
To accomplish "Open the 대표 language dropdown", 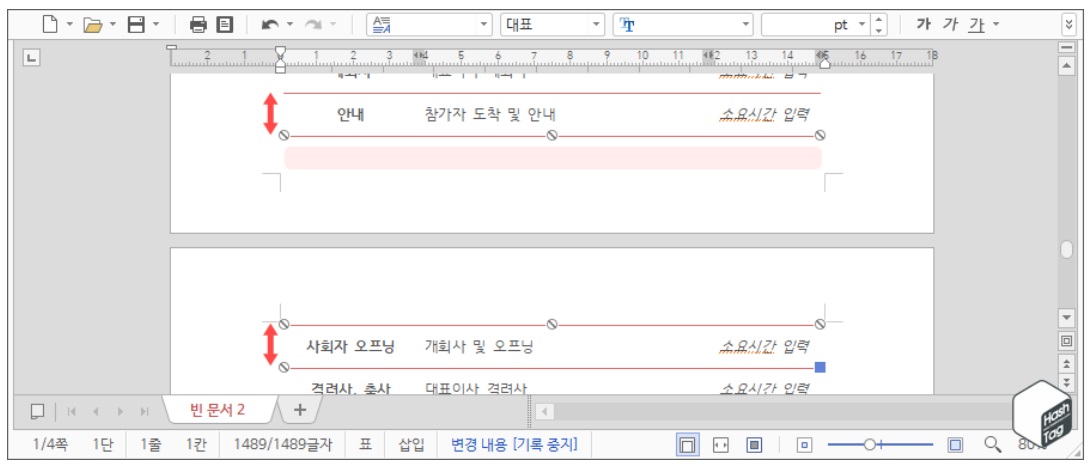I will click(x=553, y=25).
